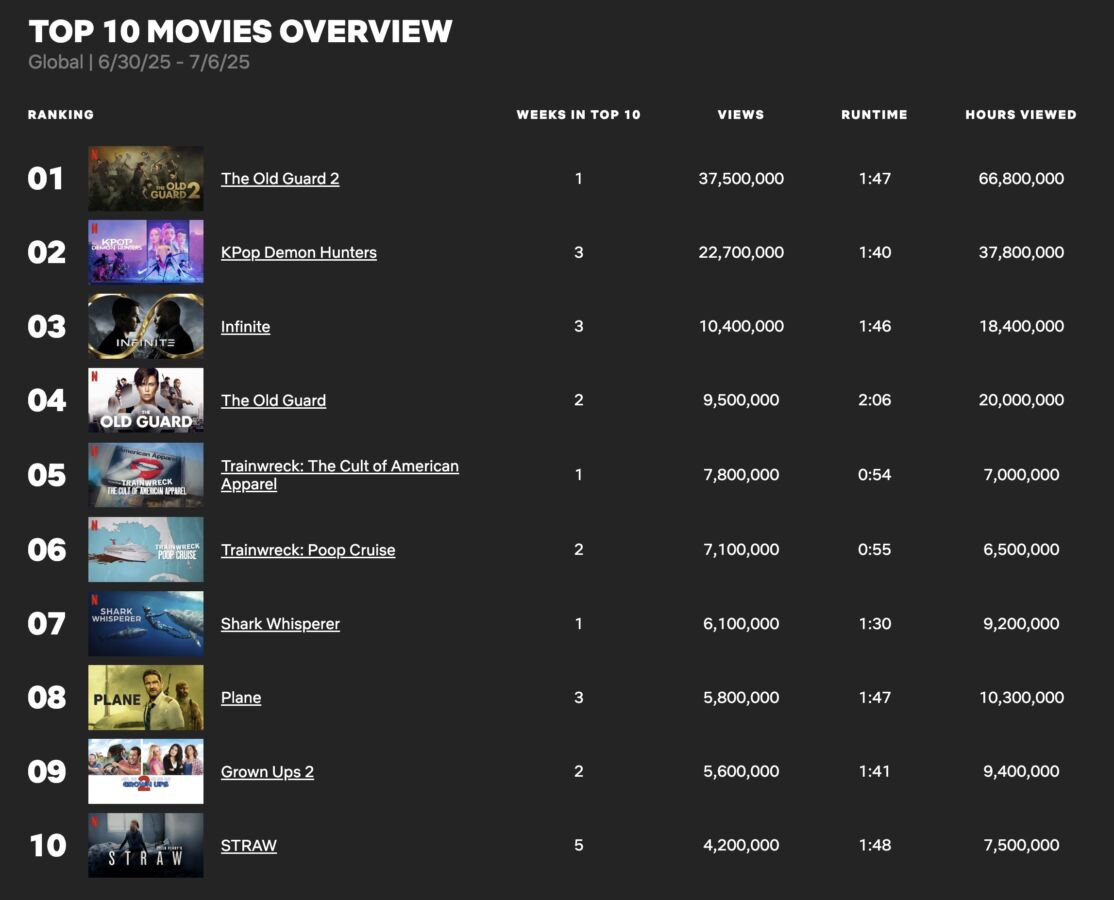1114x900 pixels.
Task: Click ranking number 06
Action: coord(47,549)
